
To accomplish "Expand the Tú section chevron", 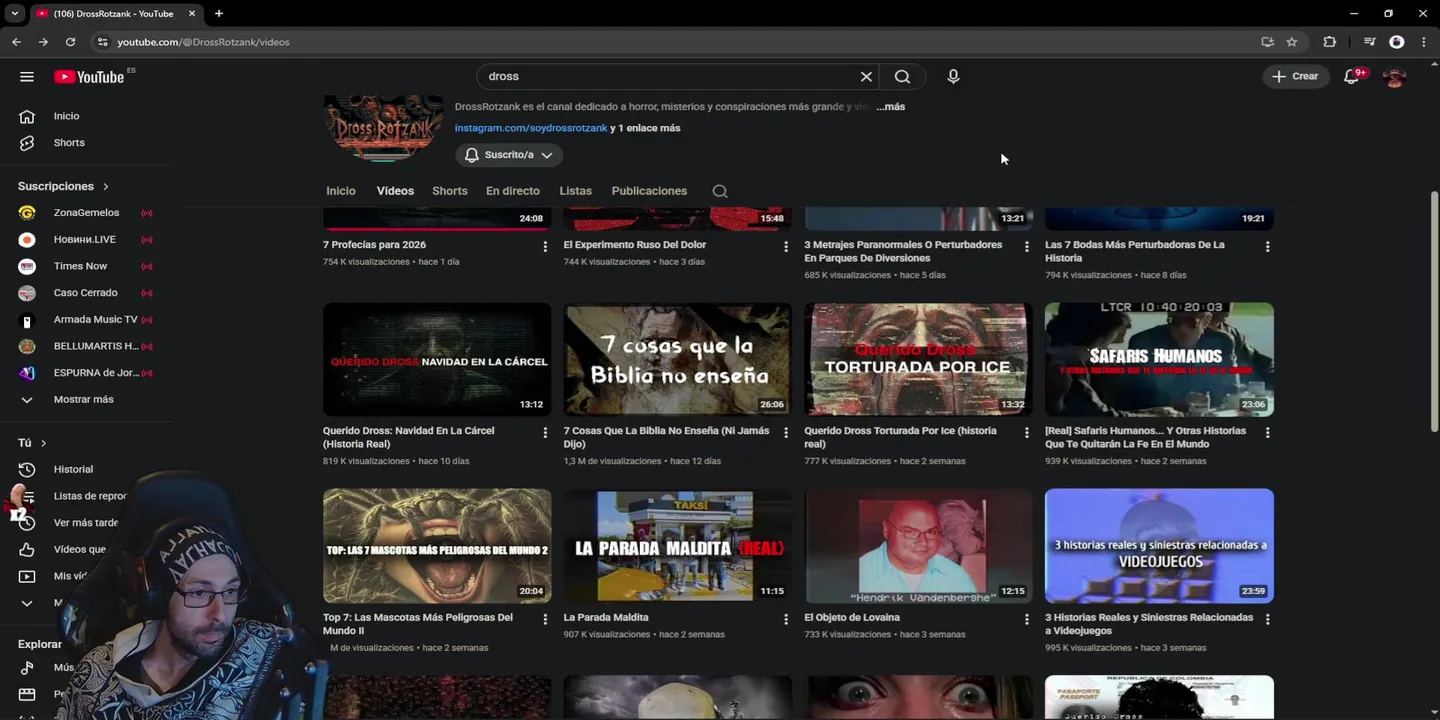I will (43, 443).
